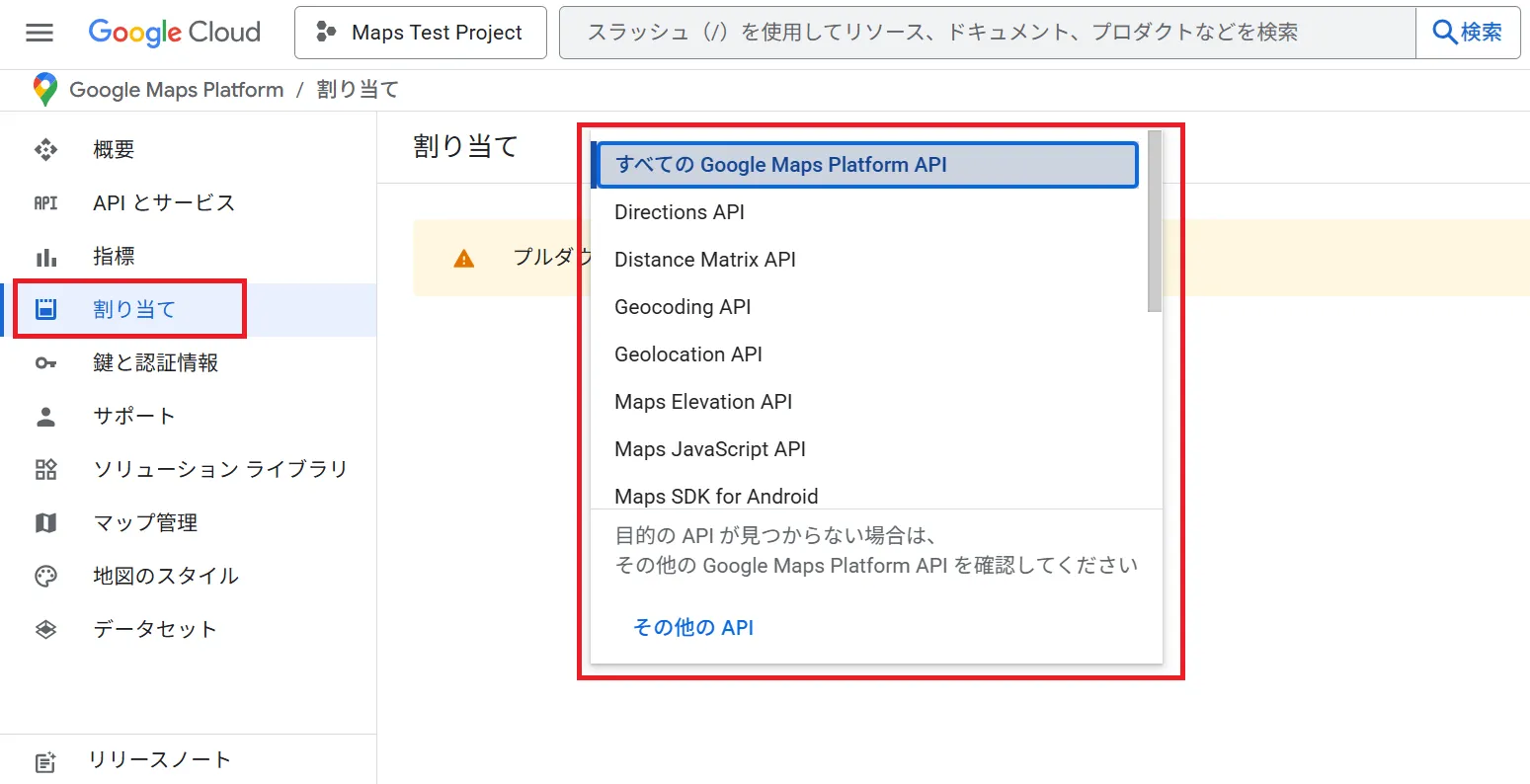Screen dimensions: 1530x784
Task: Click the リリースノート notes icon
Action: (x=45, y=761)
